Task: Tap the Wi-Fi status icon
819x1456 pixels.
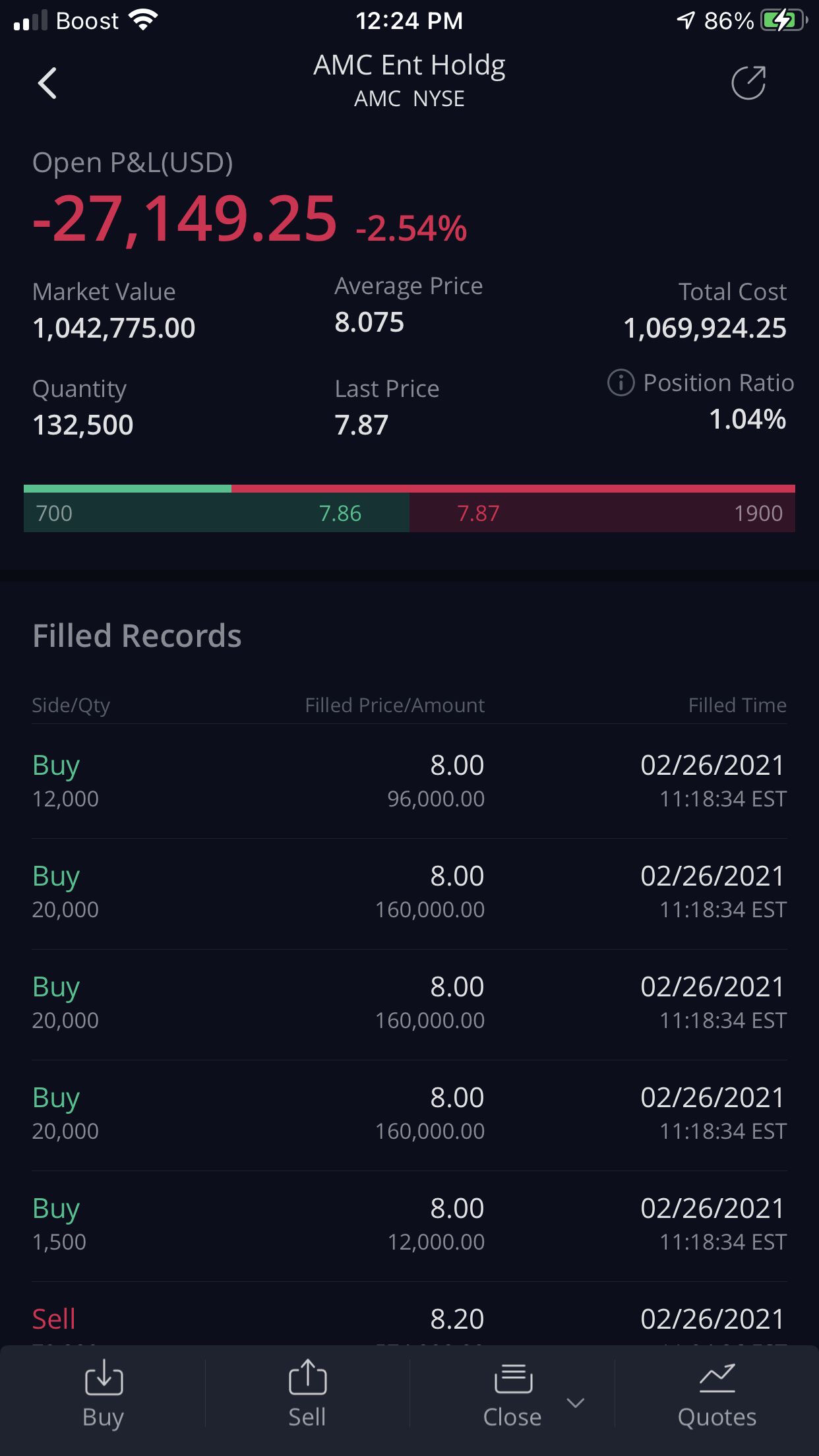Action: pos(143,20)
